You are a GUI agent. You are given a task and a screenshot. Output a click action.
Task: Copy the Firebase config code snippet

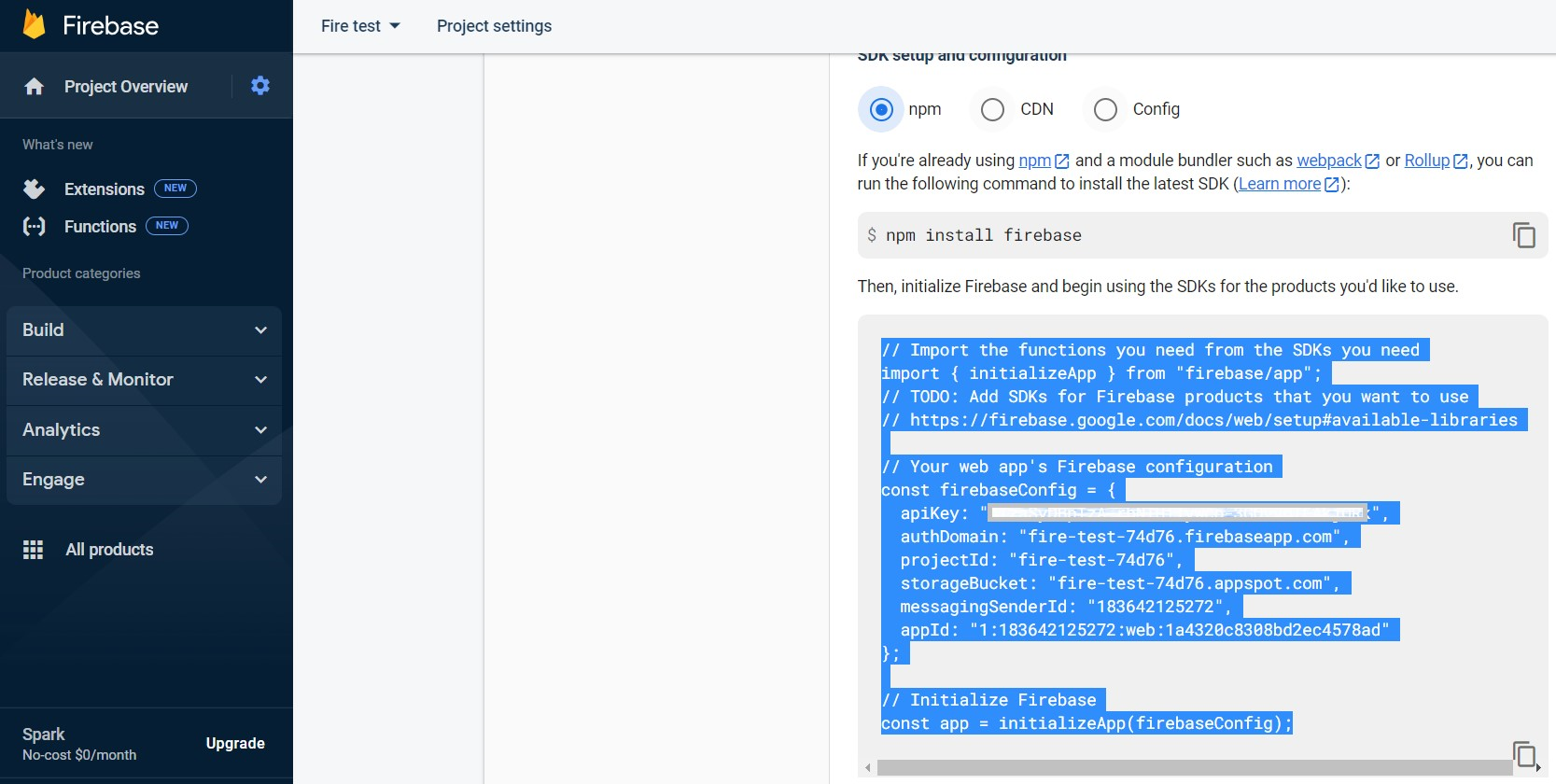click(x=1524, y=753)
